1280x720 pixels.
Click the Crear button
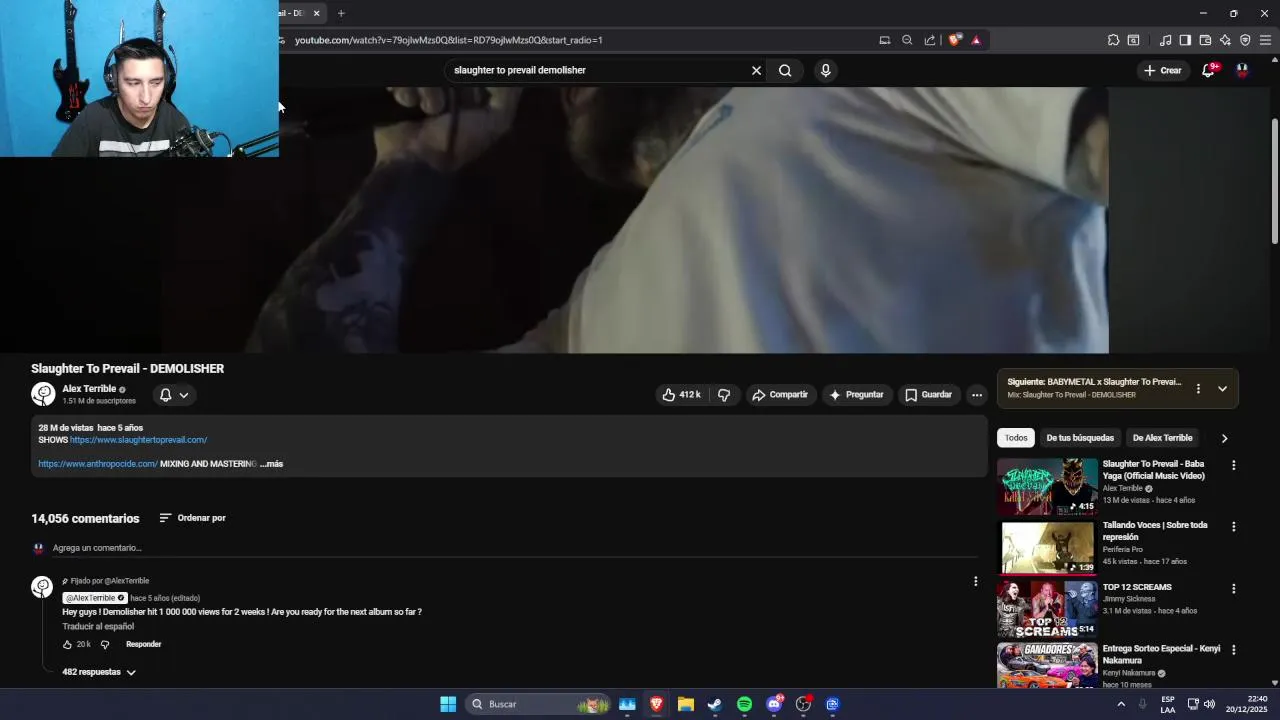1163,70
